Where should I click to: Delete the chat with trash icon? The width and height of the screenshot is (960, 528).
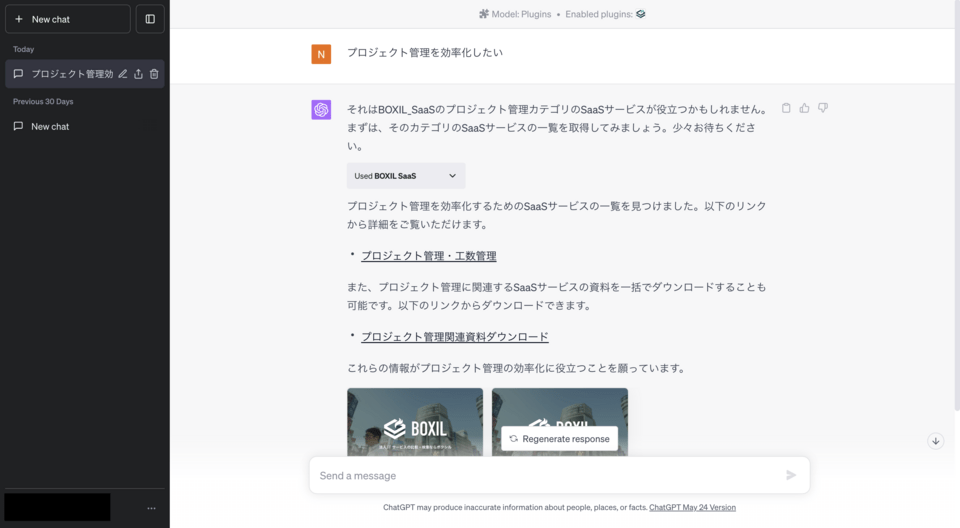tap(154, 74)
